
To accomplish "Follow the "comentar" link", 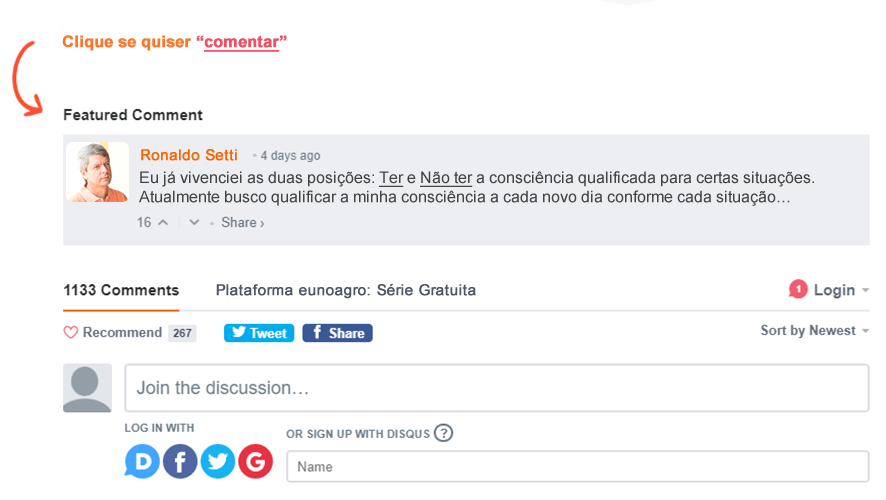I will (241, 42).
